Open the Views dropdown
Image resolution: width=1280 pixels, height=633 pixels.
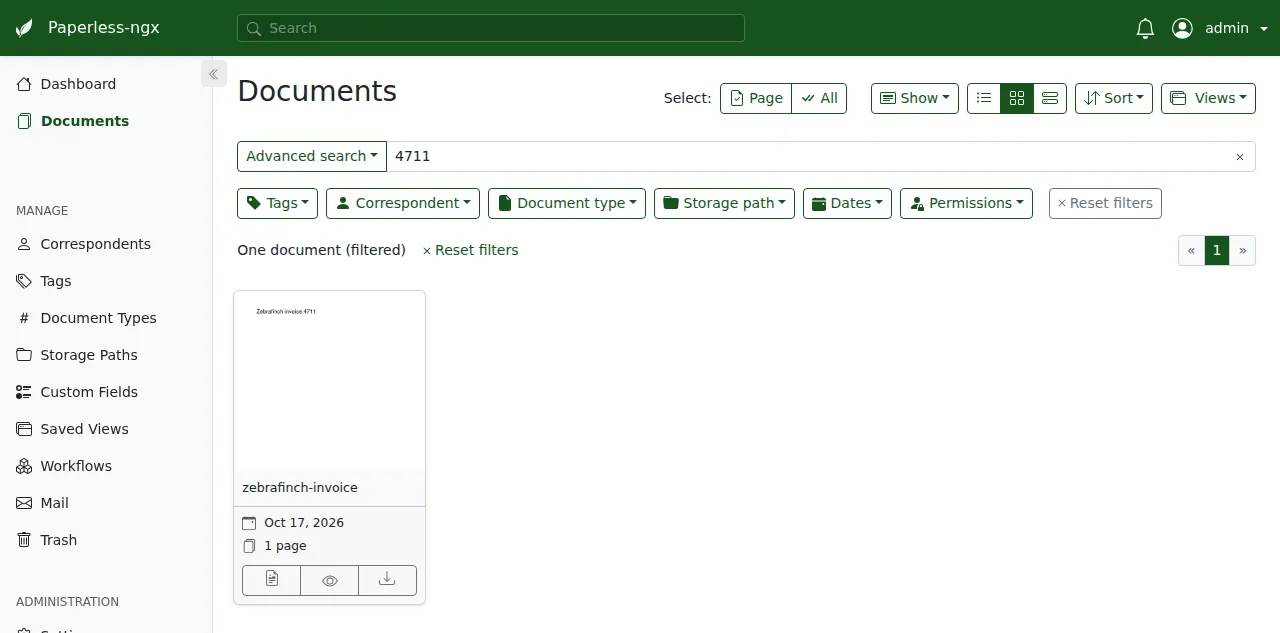(x=1208, y=98)
